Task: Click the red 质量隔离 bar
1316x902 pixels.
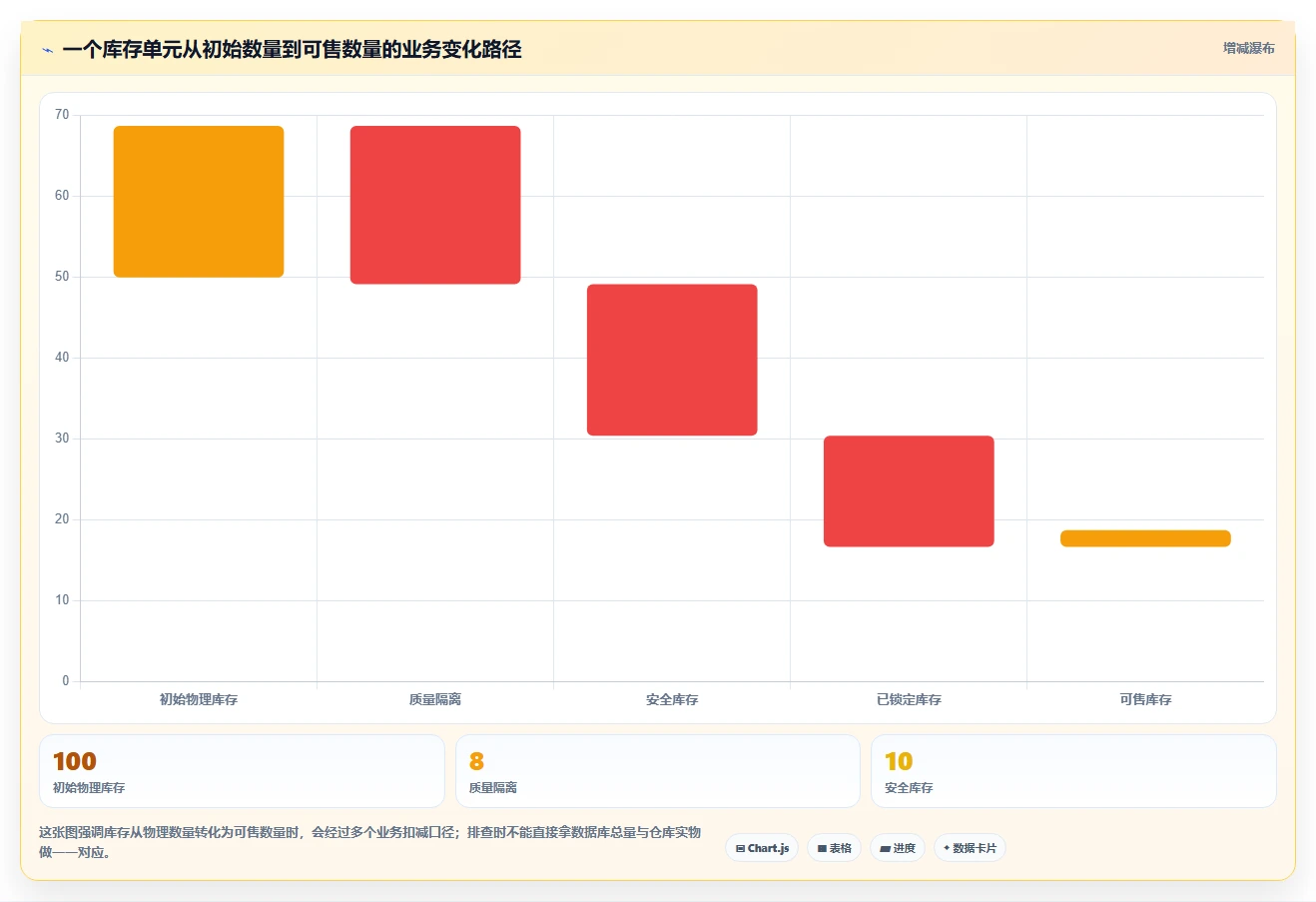Action: [435, 205]
